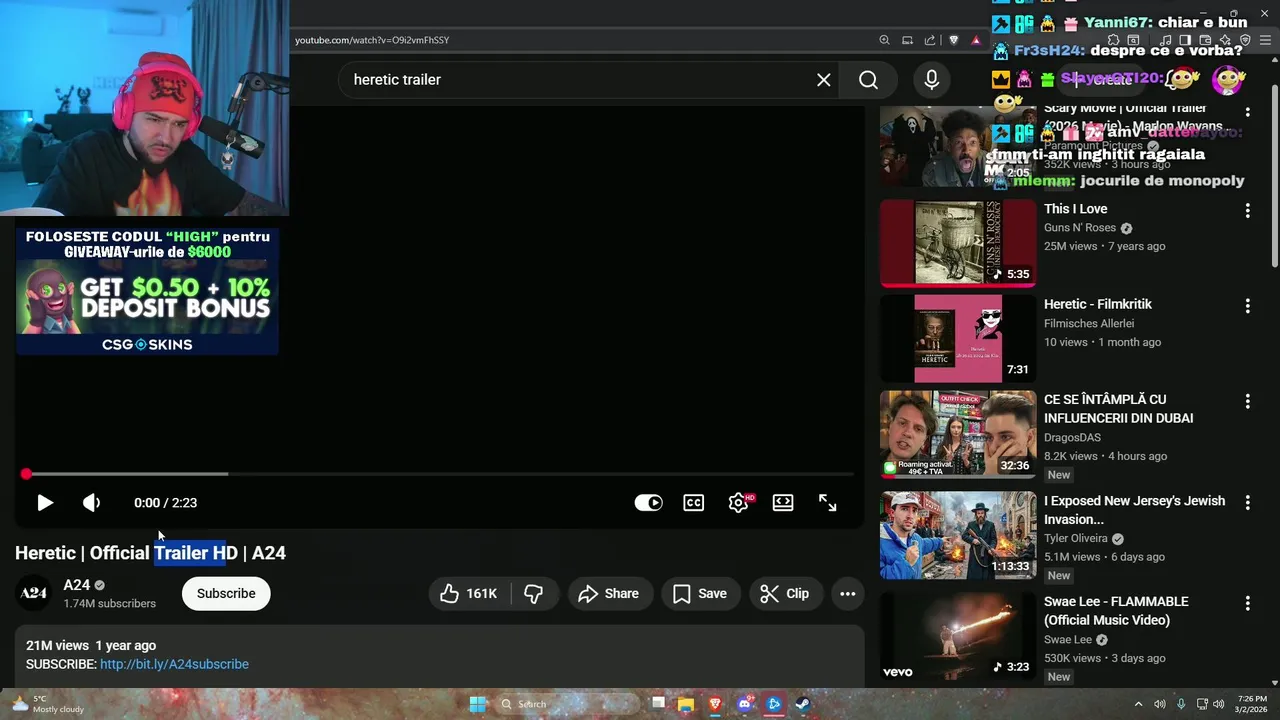Create a Clip of the video

785,594
